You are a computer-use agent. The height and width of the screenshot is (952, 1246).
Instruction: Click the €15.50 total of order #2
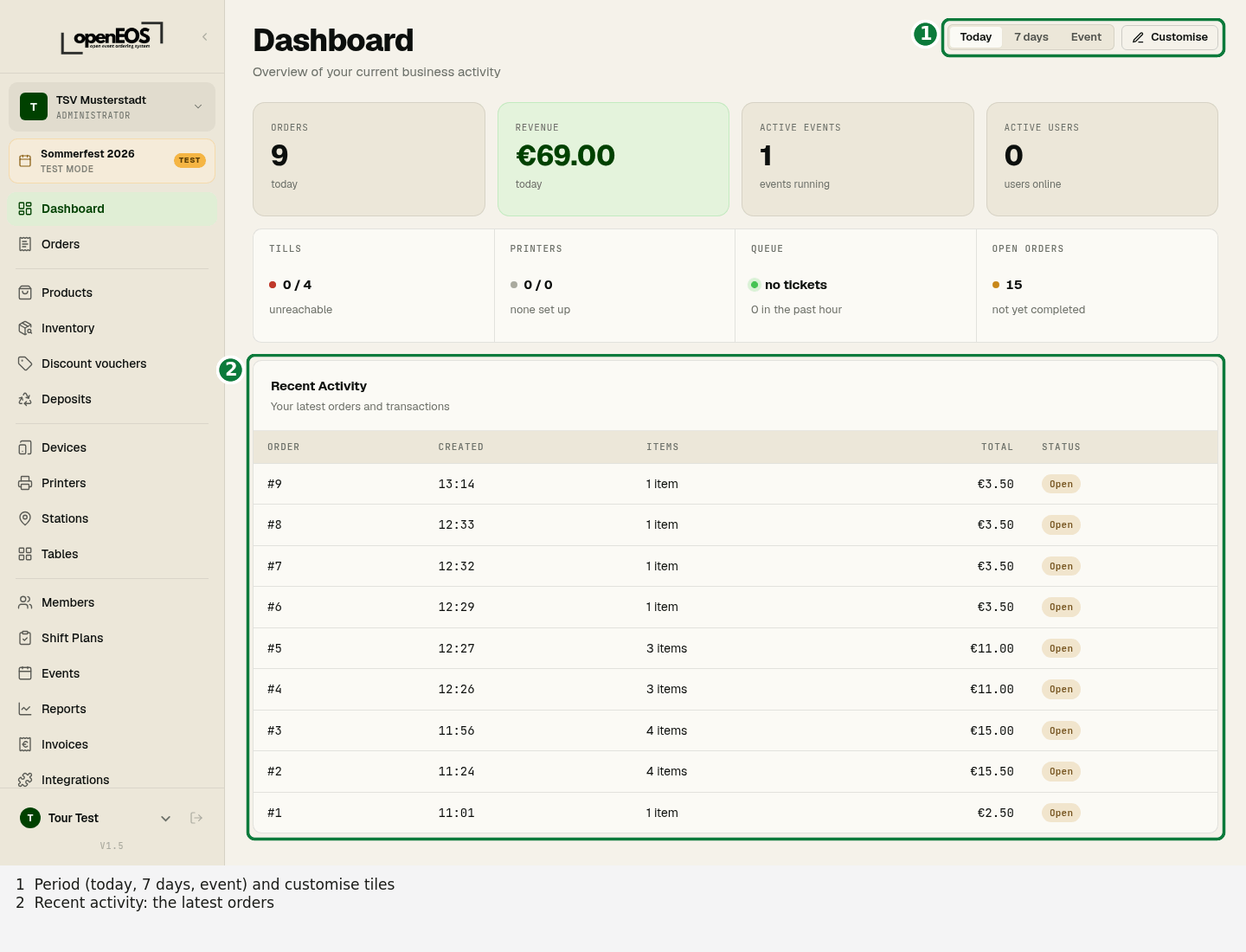coord(992,772)
